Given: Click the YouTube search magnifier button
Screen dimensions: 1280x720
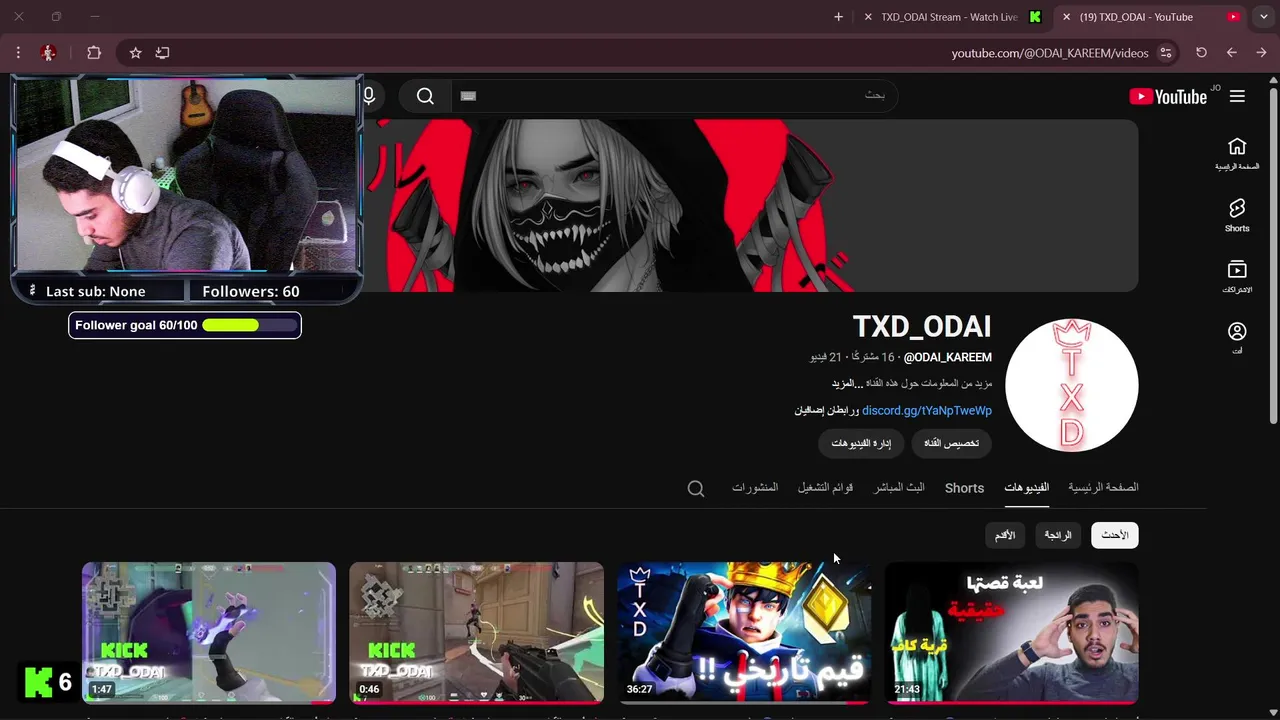Looking at the screenshot, I should pos(425,96).
